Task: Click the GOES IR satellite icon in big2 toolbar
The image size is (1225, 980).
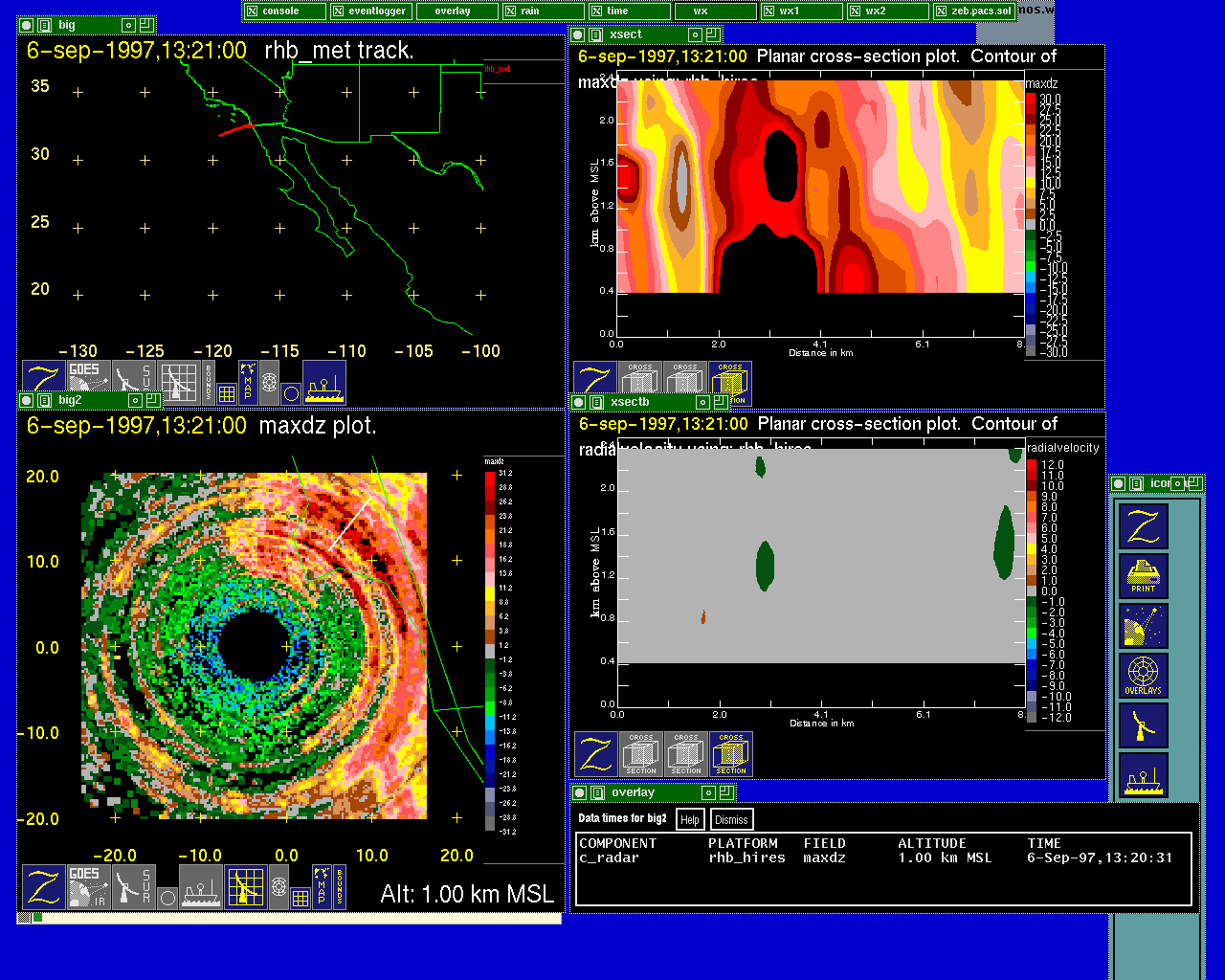Action: [87, 887]
